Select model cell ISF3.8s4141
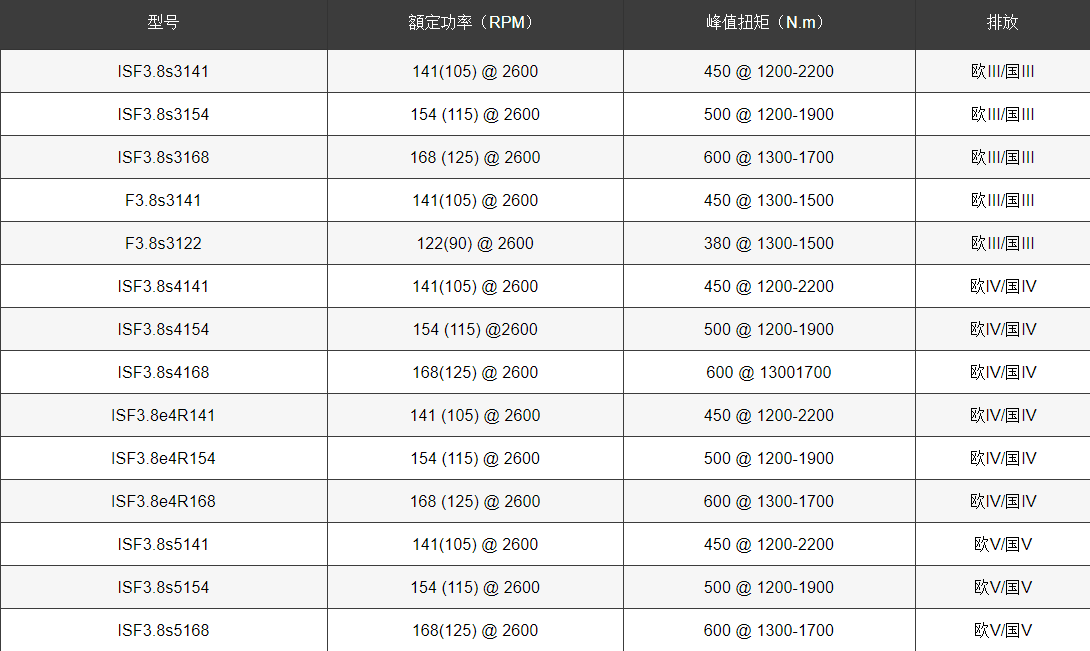 (x=163, y=287)
